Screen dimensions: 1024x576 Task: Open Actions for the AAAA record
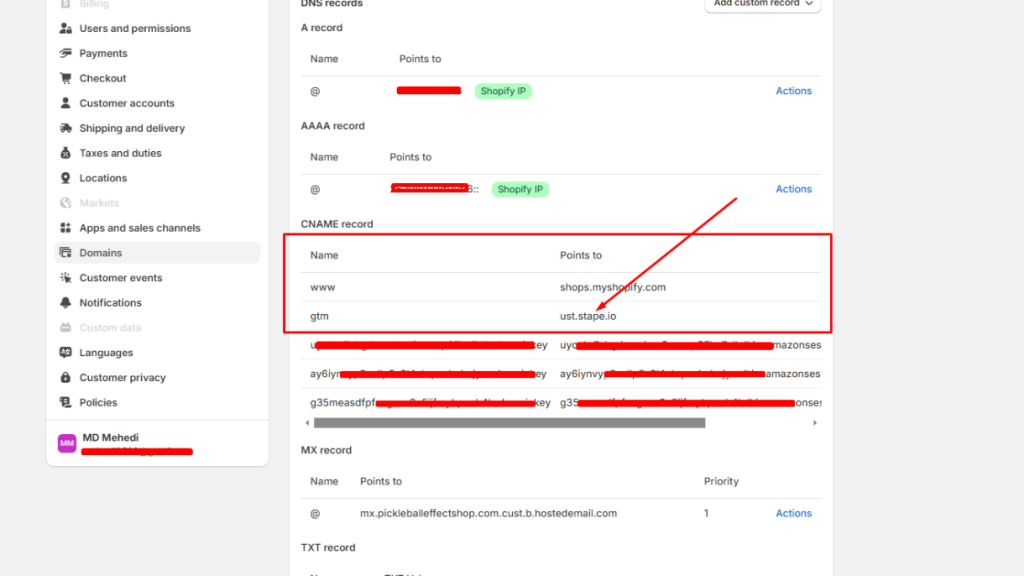pyautogui.click(x=793, y=189)
